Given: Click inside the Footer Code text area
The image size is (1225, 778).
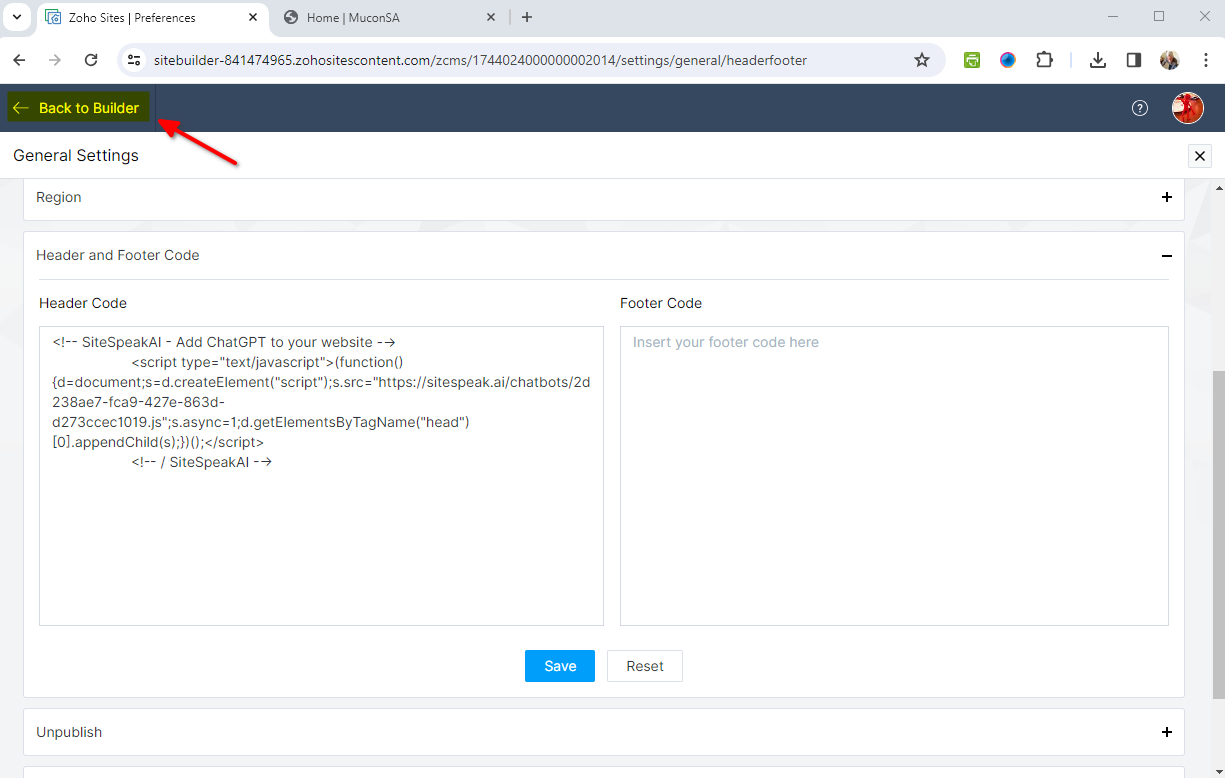Looking at the screenshot, I should pyautogui.click(x=894, y=476).
